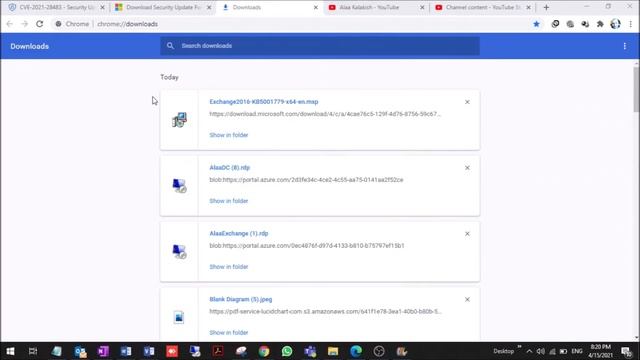The image size is (640, 360).
Task: Launch Outlook from the taskbar
Action: click(80, 351)
